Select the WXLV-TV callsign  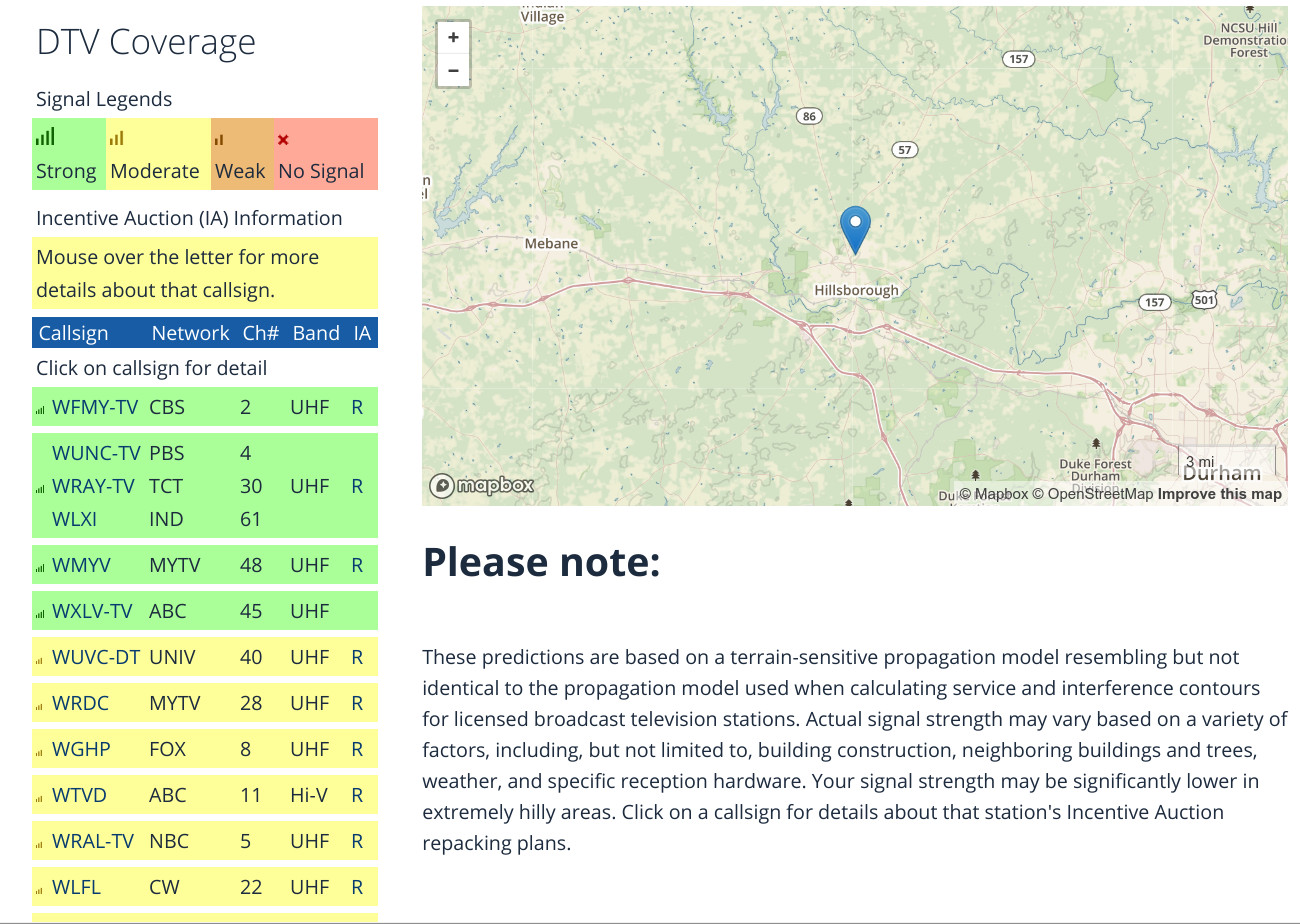pyautogui.click(x=92, y=611)
